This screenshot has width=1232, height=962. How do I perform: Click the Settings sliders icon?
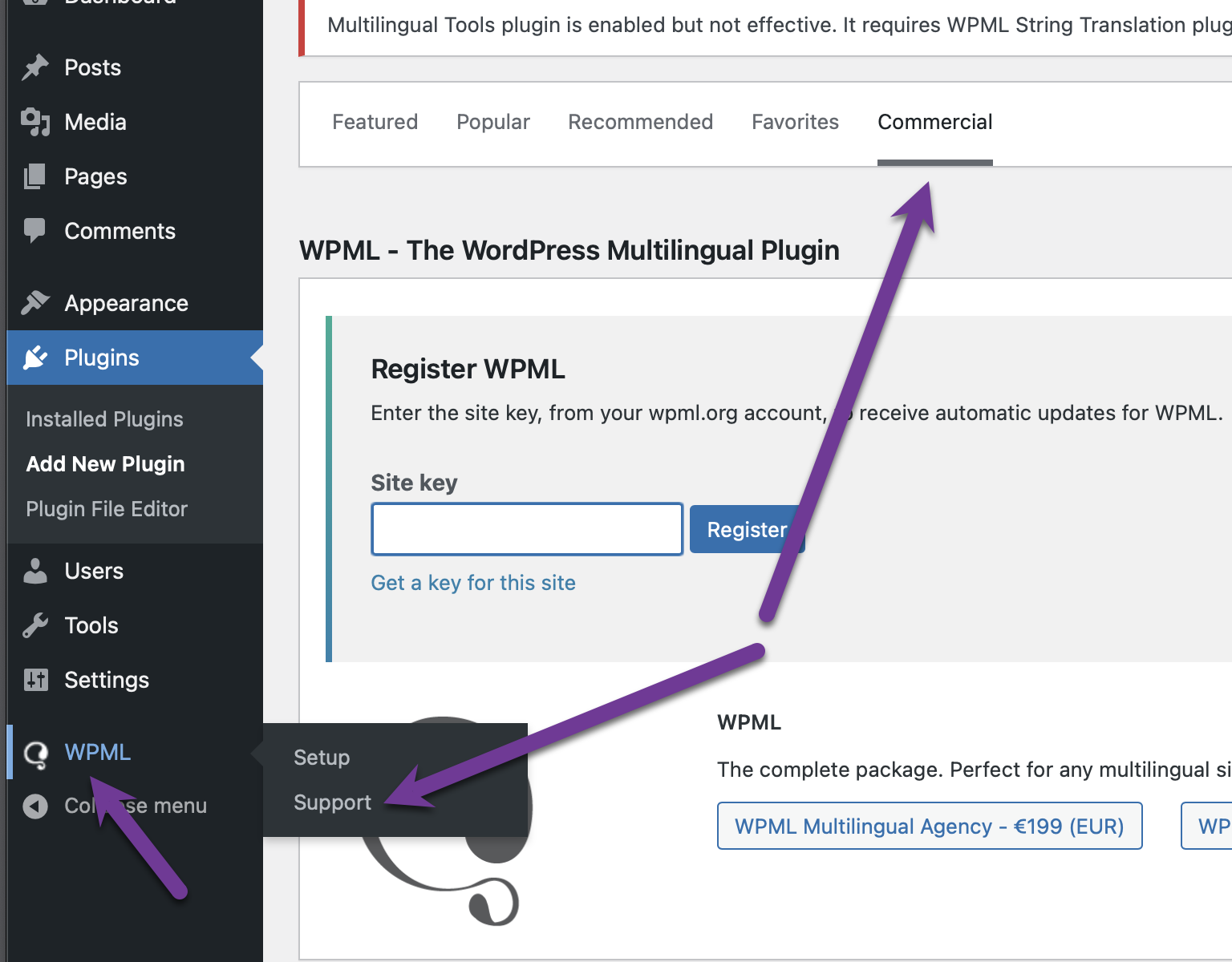35,680
